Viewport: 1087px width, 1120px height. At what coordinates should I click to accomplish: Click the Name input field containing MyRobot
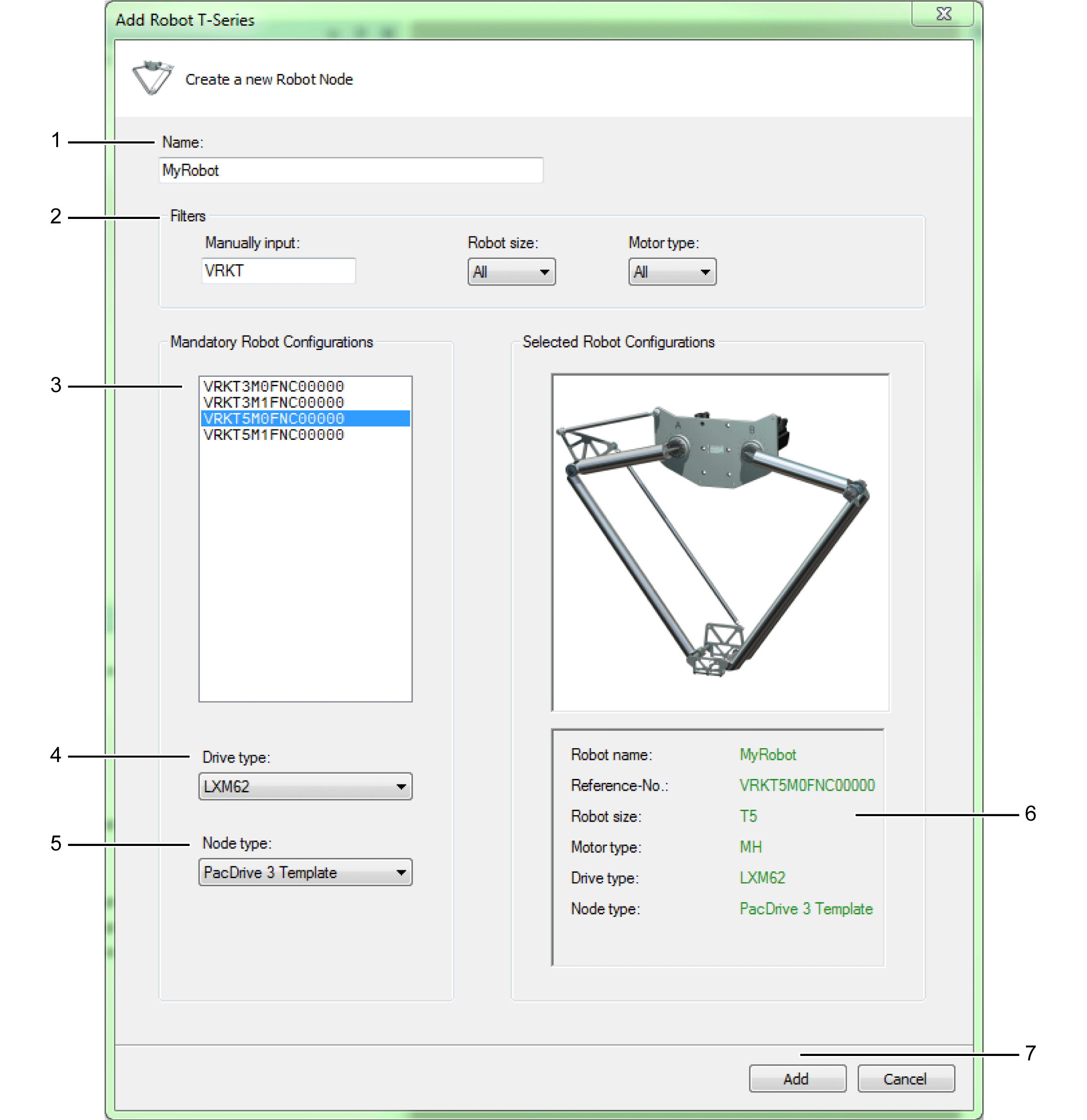(x=350, y=170)
